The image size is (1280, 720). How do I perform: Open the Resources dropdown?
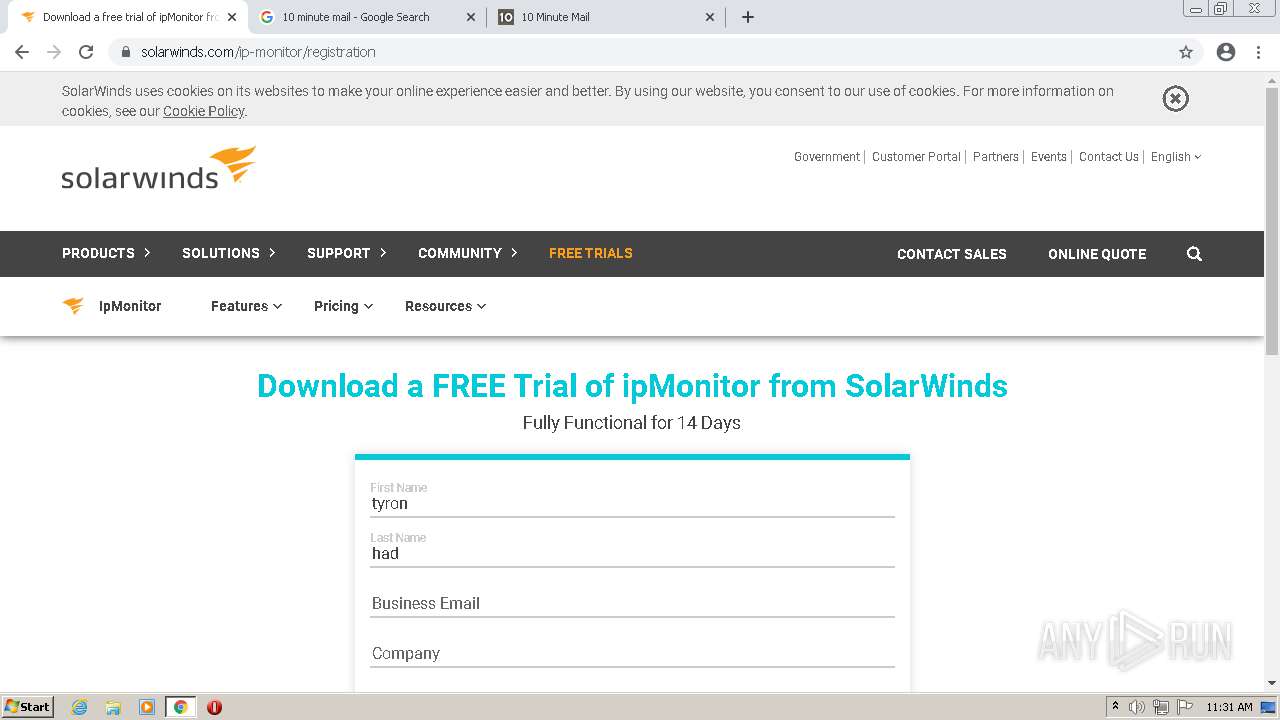(445, 306)
